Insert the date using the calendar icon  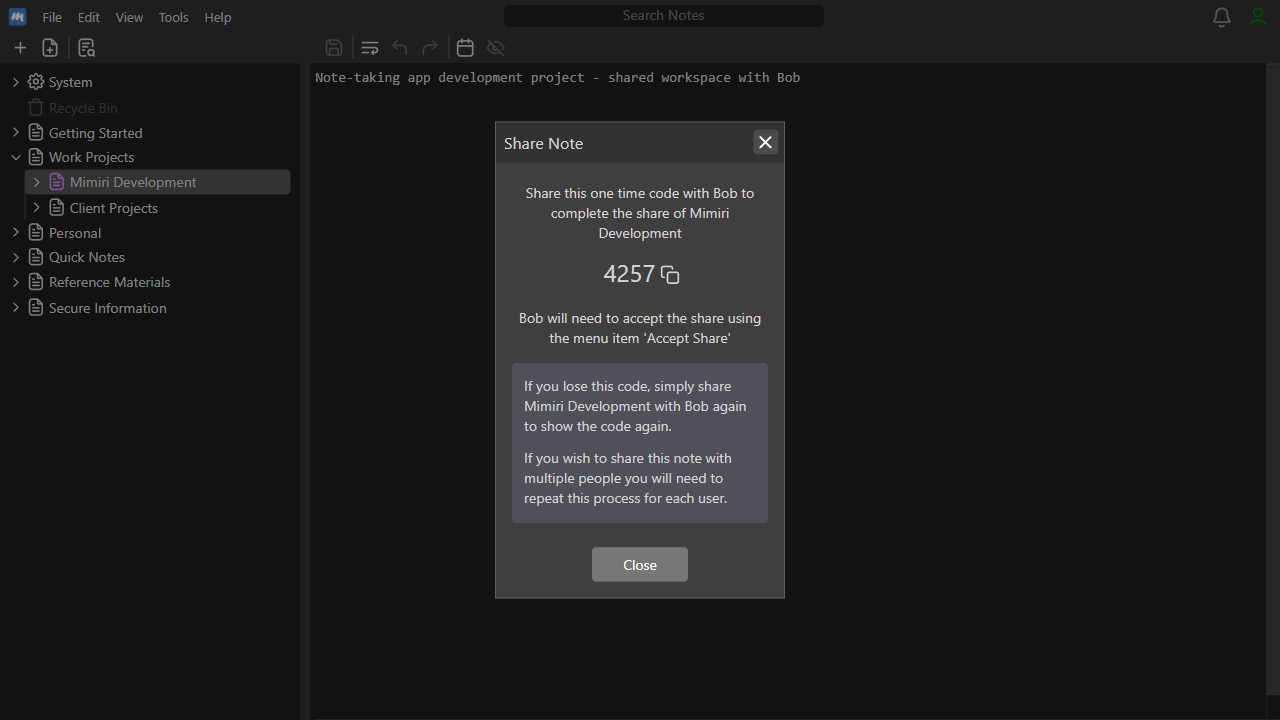click(x=465, y=47)
